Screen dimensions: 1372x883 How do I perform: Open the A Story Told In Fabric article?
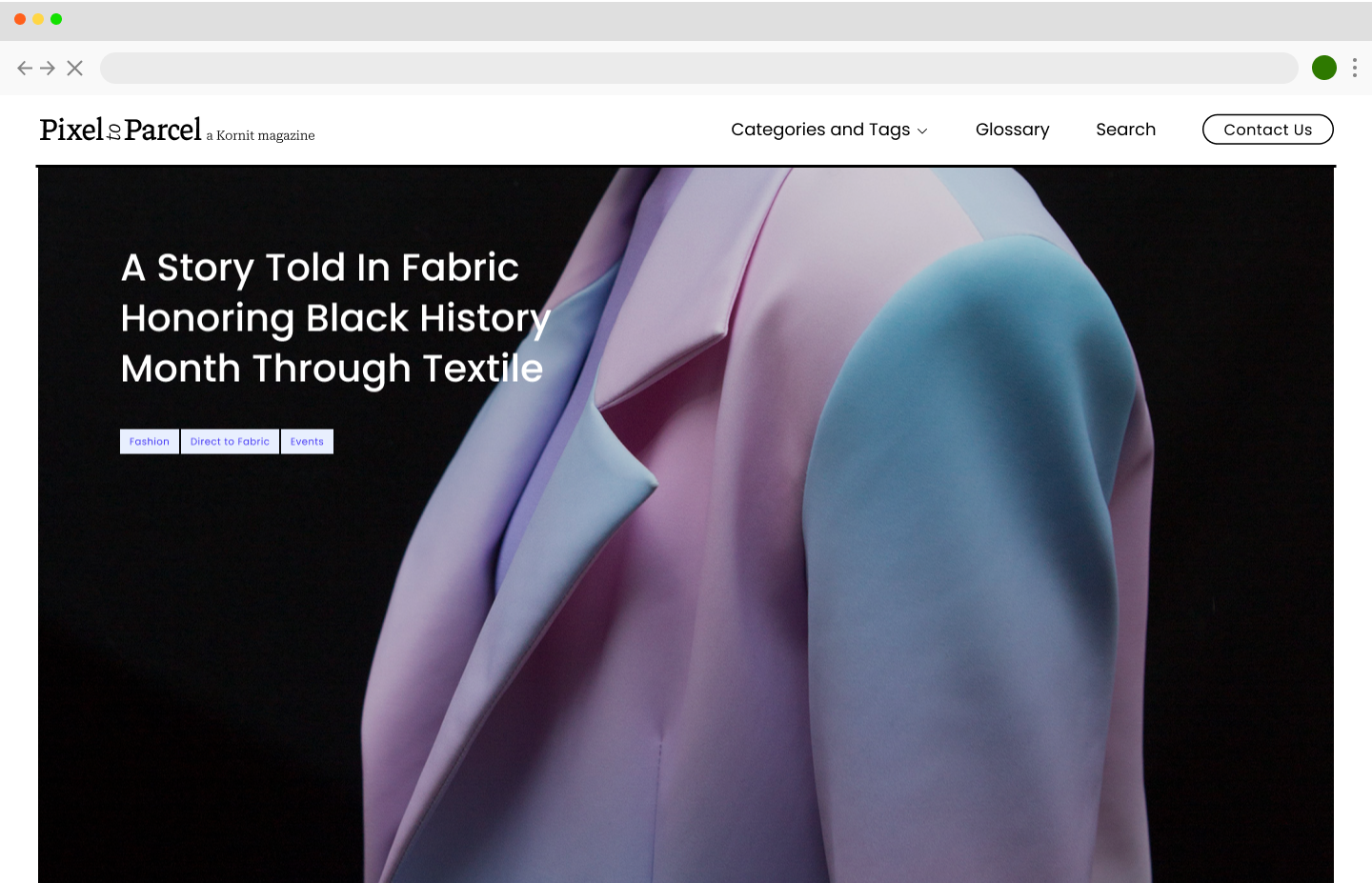click(x=335, y=318)
